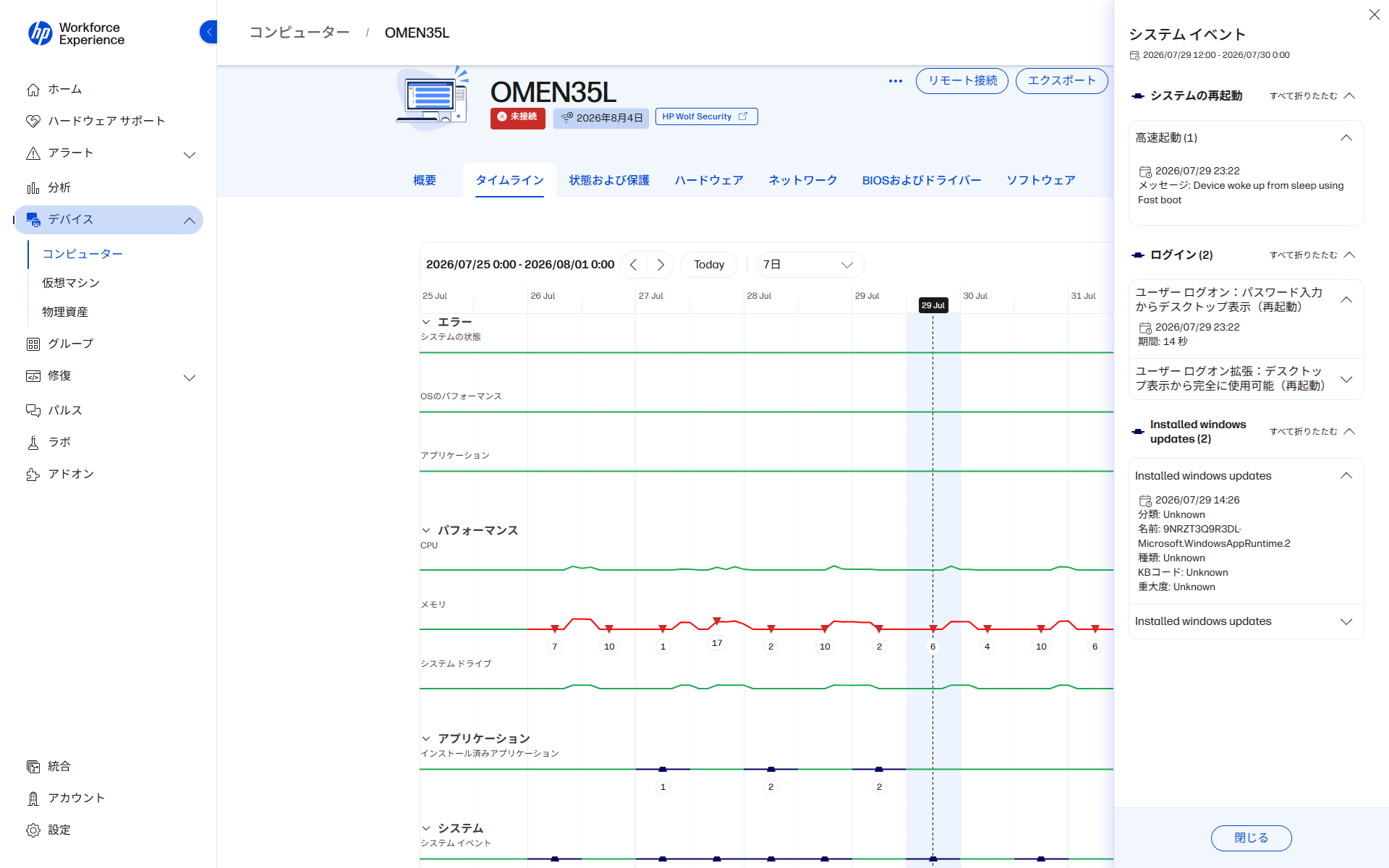Click the パルス chat bubbles icon

coord(33,411)
